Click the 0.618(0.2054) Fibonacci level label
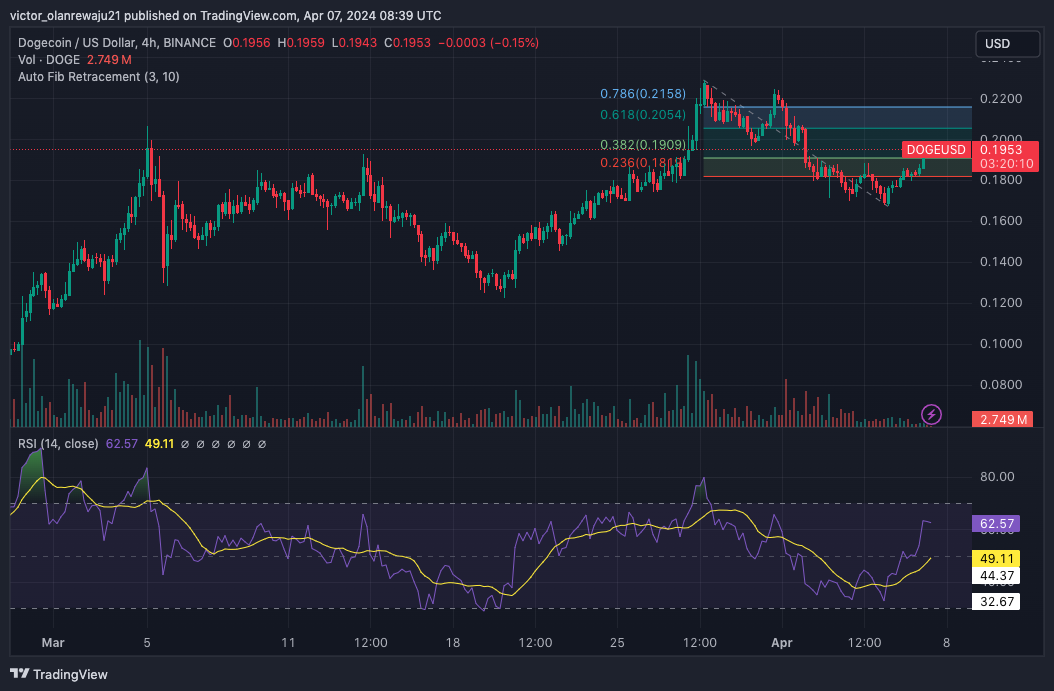 (x=643, y=114)
